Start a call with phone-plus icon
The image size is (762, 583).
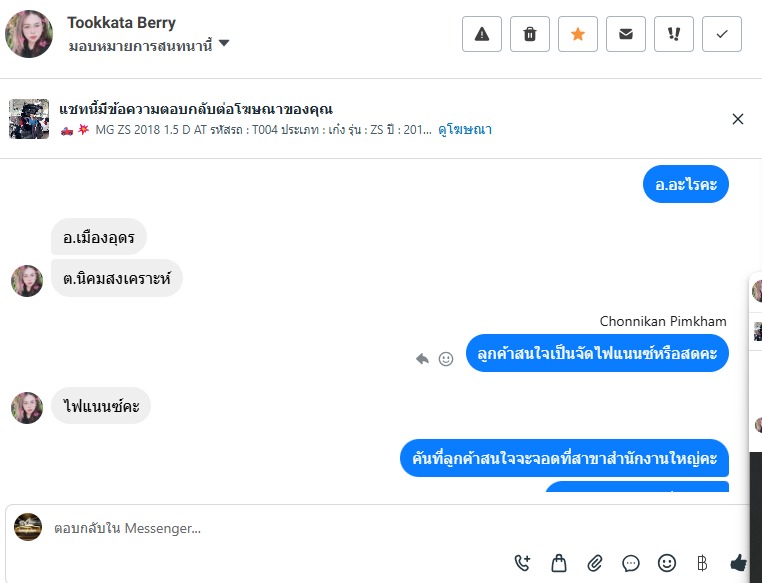click(x=523, y=563)
